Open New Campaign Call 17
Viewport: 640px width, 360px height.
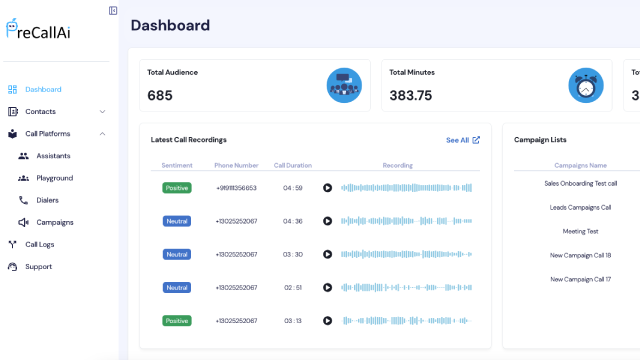(x=580, y=279)
